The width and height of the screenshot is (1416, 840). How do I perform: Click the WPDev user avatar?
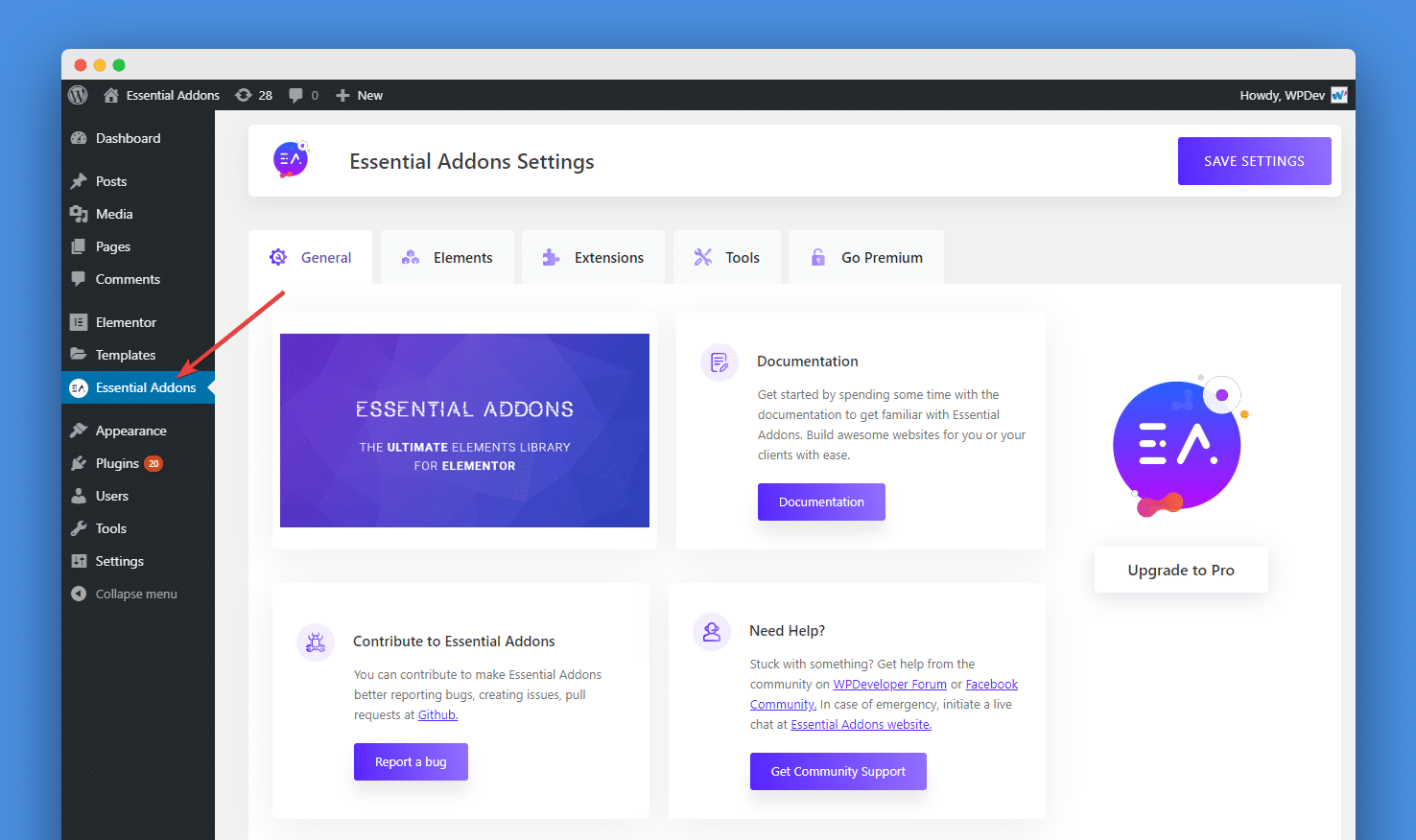[1339, 95]
